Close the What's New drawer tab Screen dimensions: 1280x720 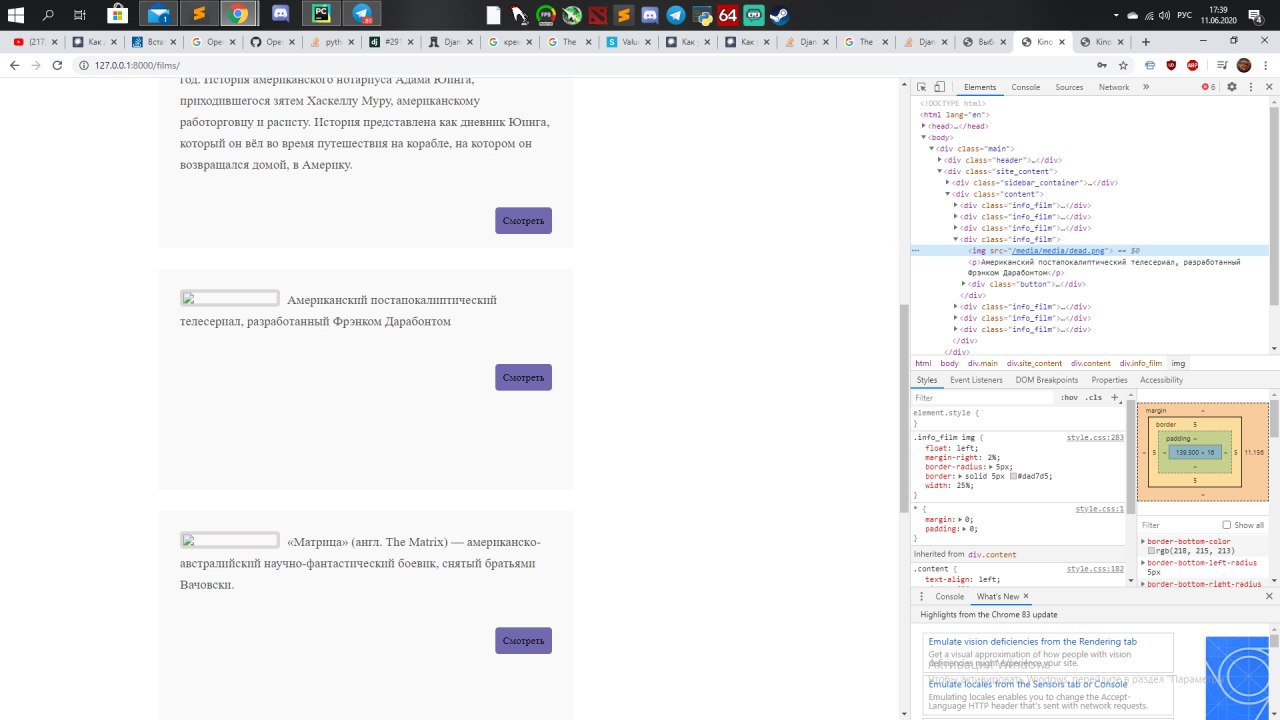1026,596
